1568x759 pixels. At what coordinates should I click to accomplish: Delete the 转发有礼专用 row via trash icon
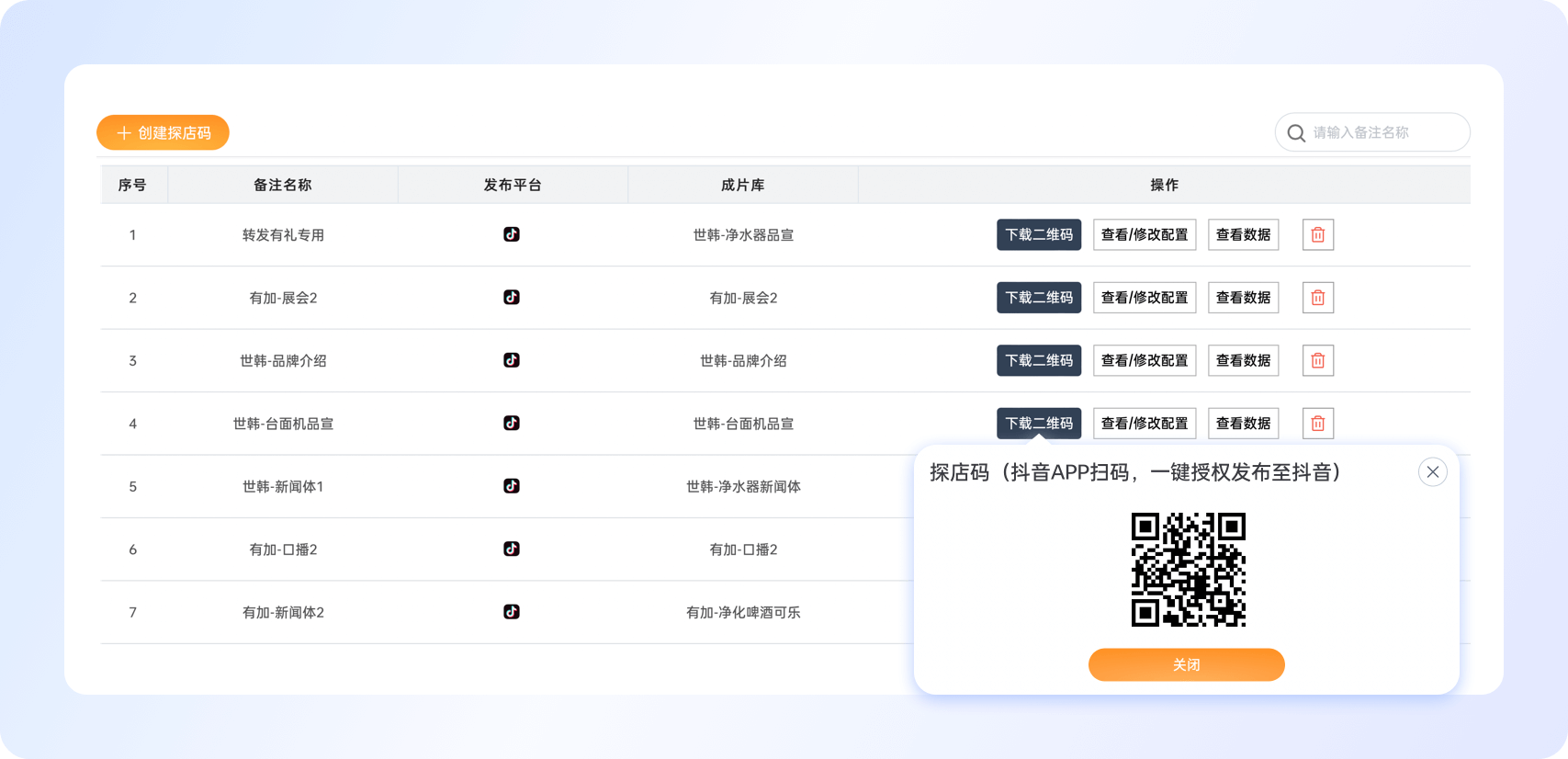(1318, 234)
